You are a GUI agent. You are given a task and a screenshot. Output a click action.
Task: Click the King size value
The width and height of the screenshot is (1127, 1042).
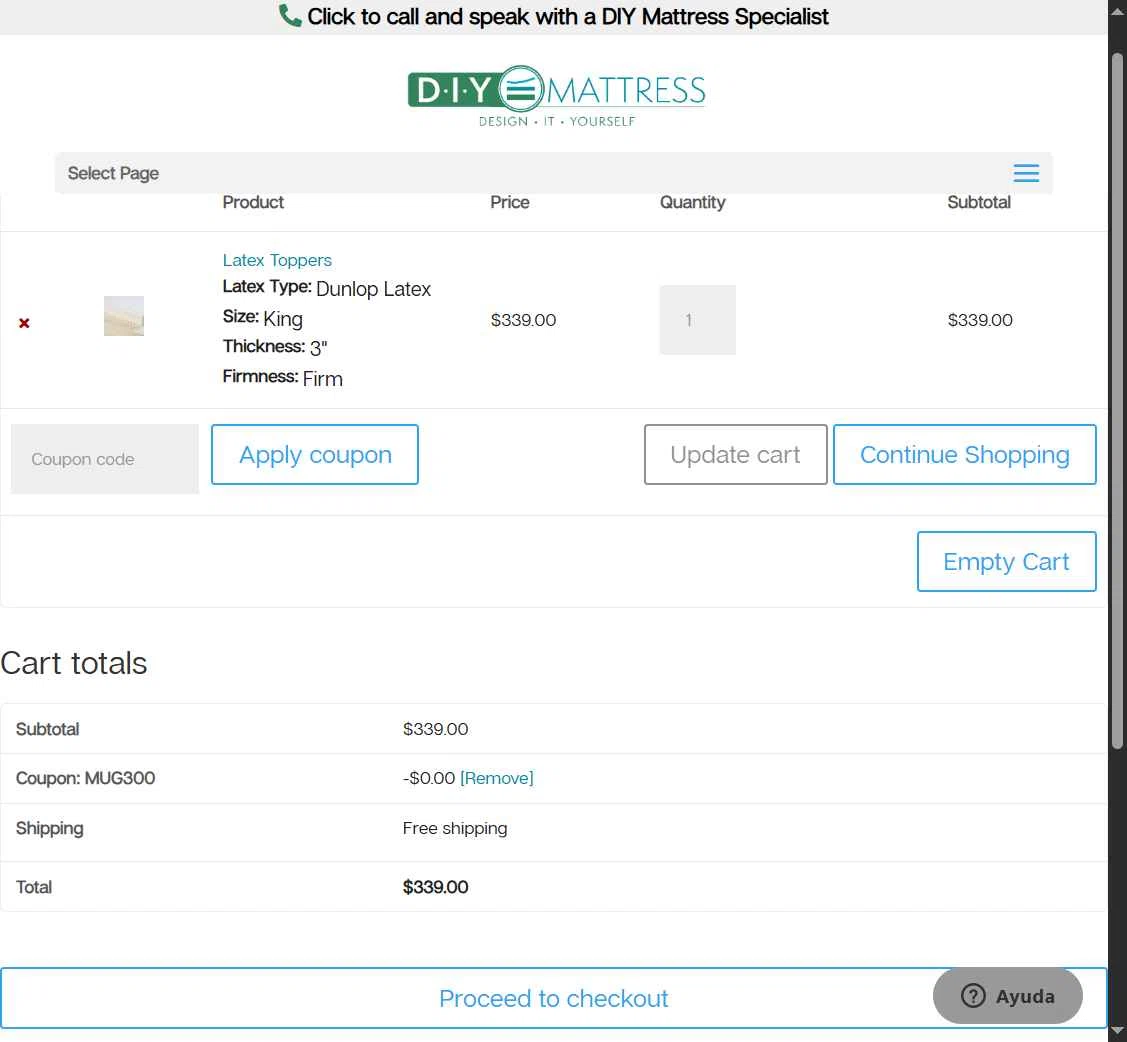pos(282,318)
